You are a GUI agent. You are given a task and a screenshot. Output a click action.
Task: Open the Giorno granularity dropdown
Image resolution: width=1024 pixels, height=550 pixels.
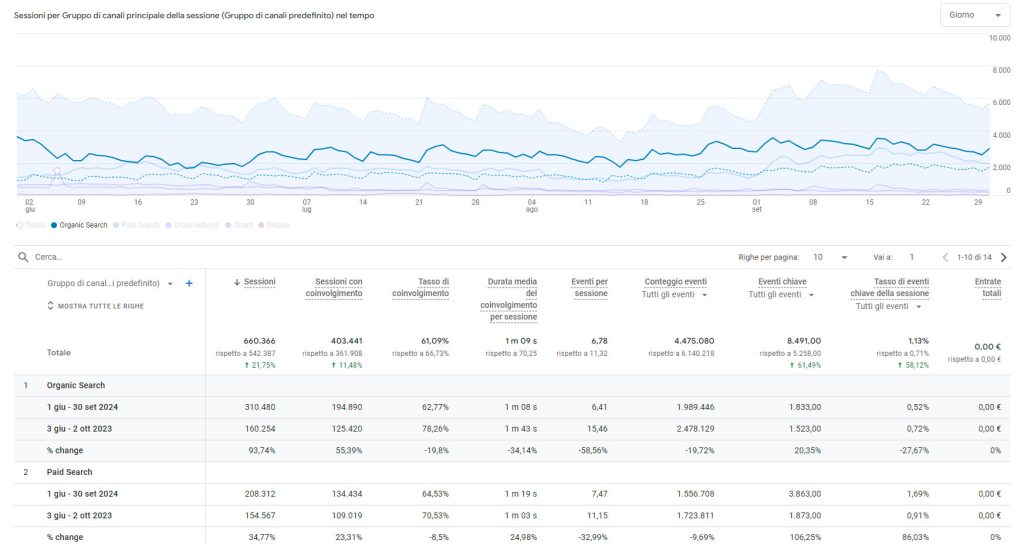tap(975, 15)
